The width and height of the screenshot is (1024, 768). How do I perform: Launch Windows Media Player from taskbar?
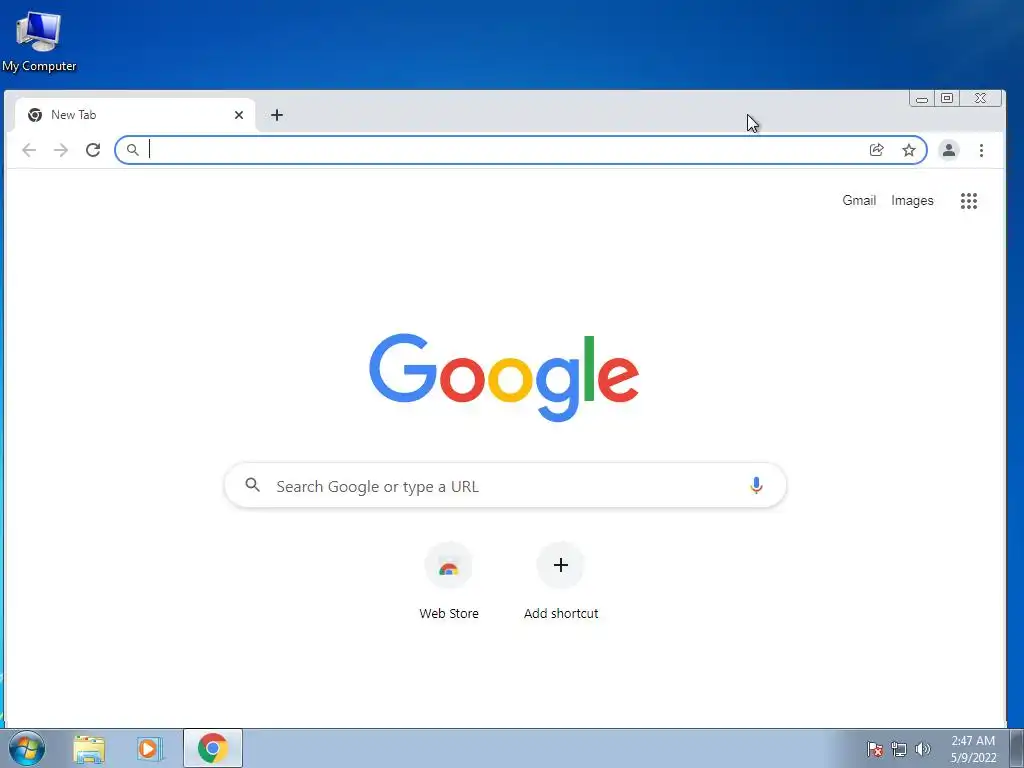tap(149, 748)
